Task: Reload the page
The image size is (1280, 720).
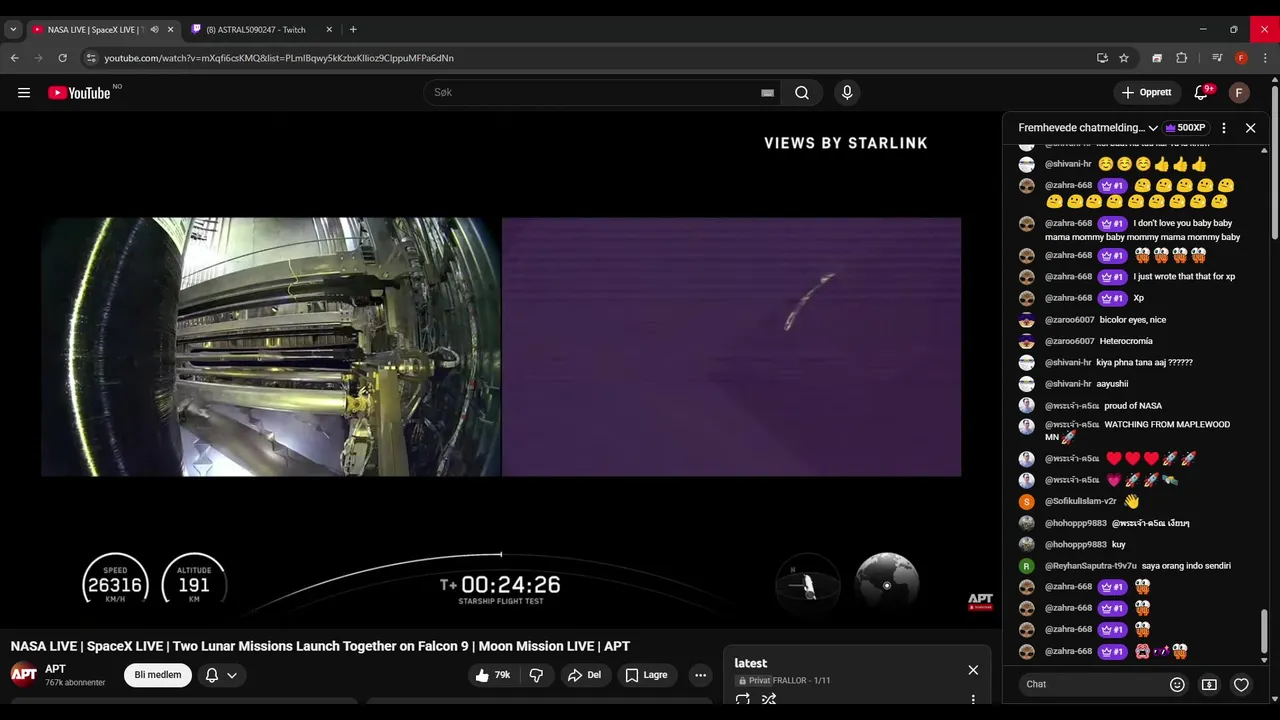Action: click(62, 58)
